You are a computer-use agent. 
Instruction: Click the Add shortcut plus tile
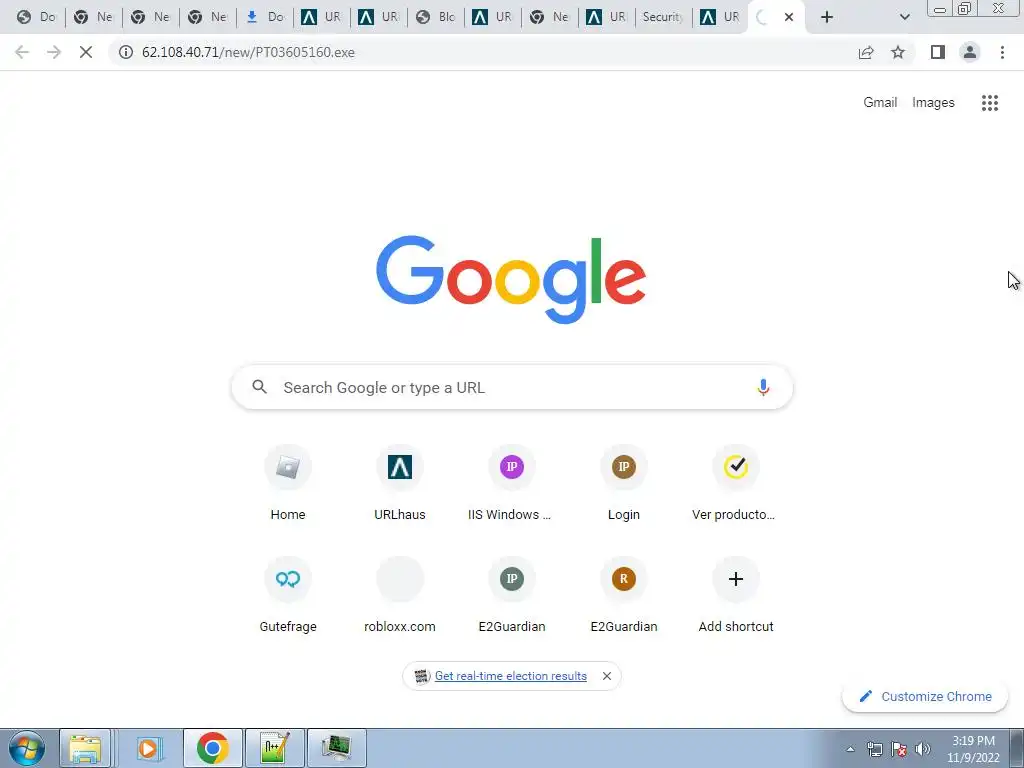point(735,595)
